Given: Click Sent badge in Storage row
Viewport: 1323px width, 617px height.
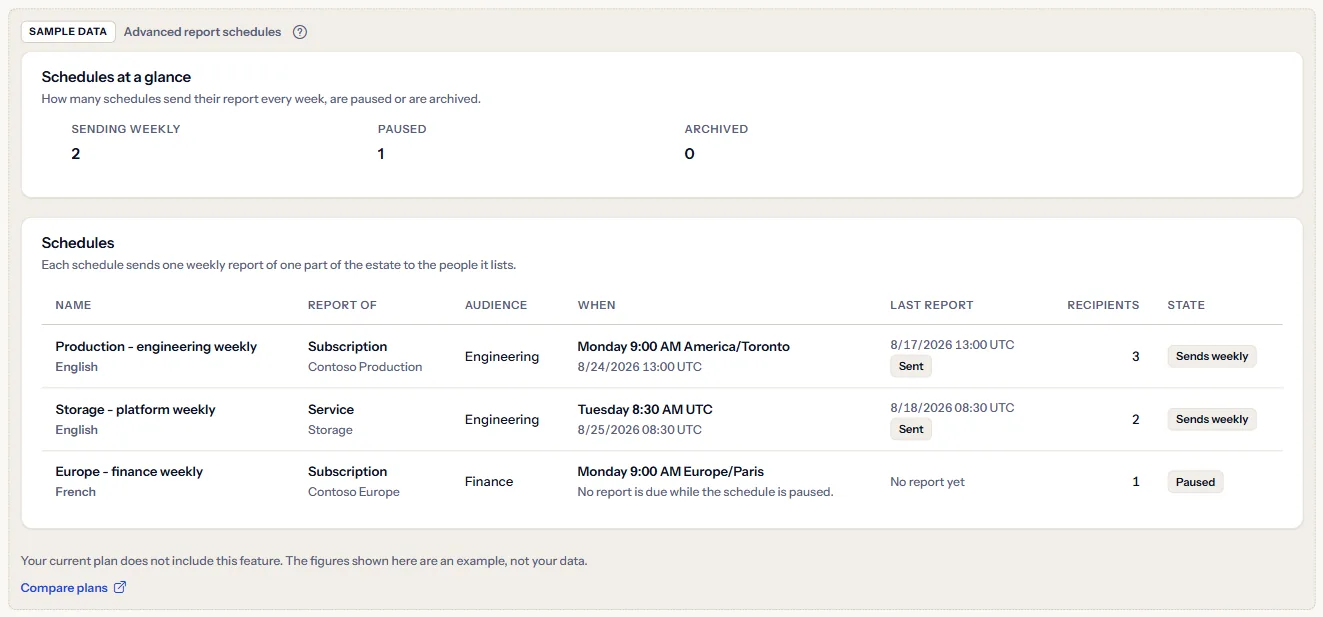Looking at the screenshot, I should coord(911,430).
